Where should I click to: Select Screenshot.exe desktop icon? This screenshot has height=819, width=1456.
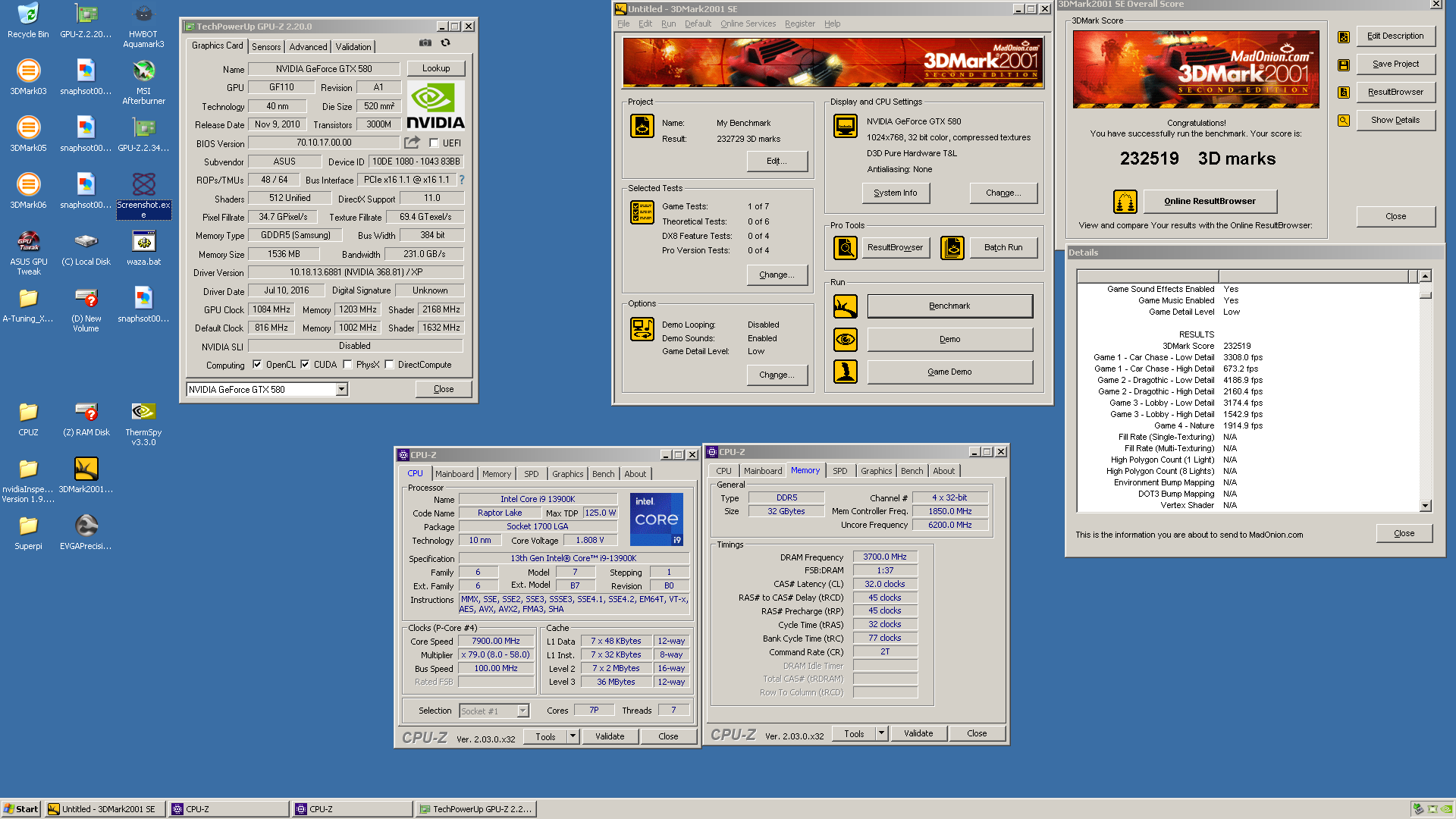[x=143, y=195]
